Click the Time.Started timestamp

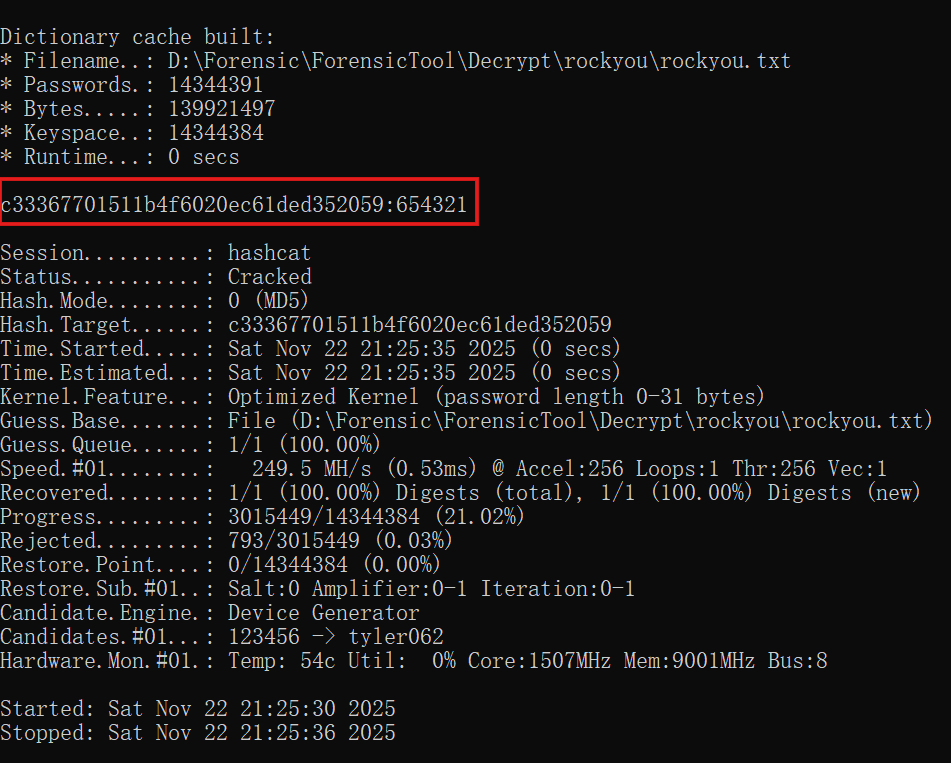371,349
